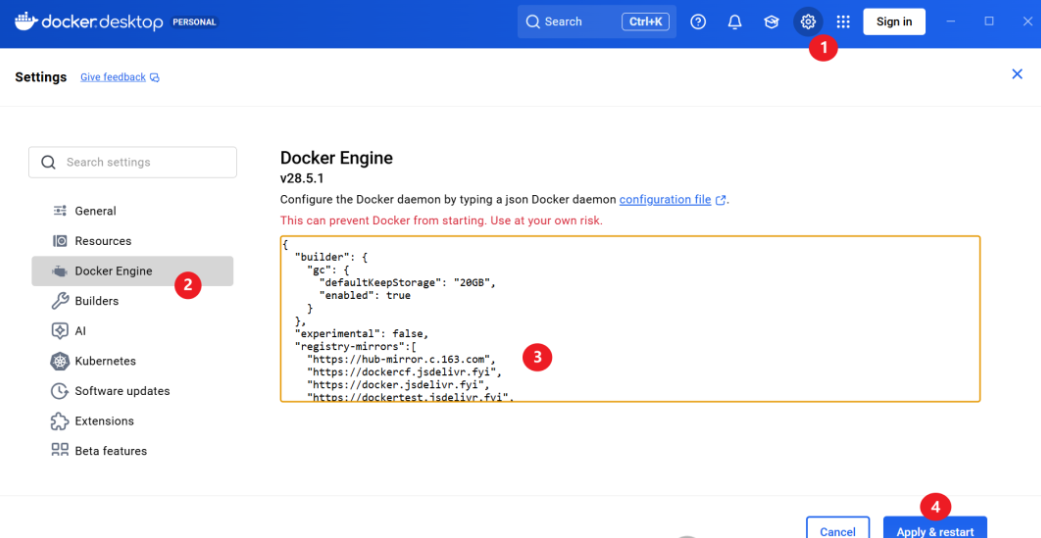Click the "registry-mirrors":[ line
This screenshot has width=1041, height=538.
(x=355, y=346)
